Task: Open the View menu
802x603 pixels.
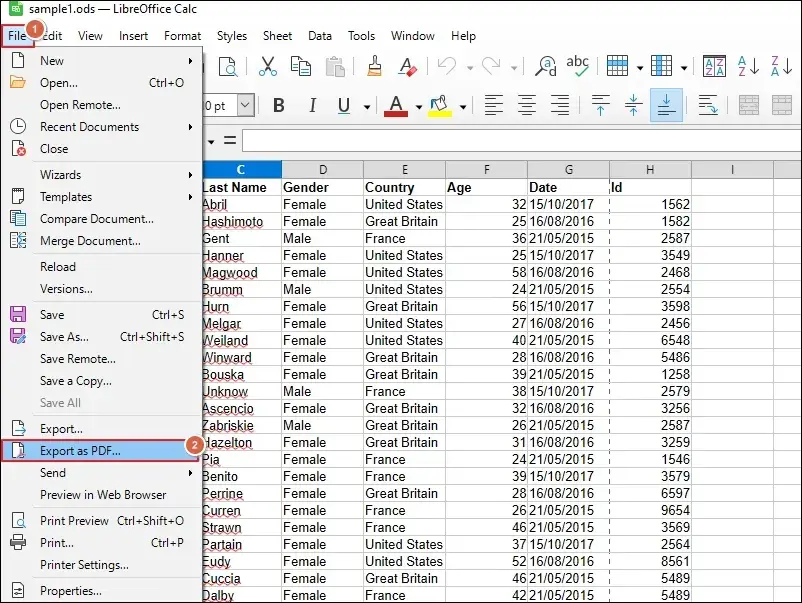Action: [x=90, y=36]
